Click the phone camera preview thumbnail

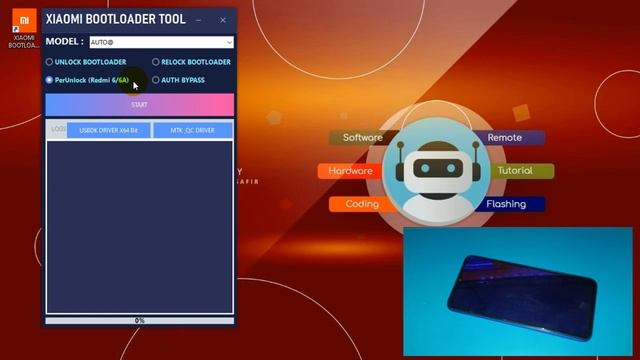click(518, 291)
